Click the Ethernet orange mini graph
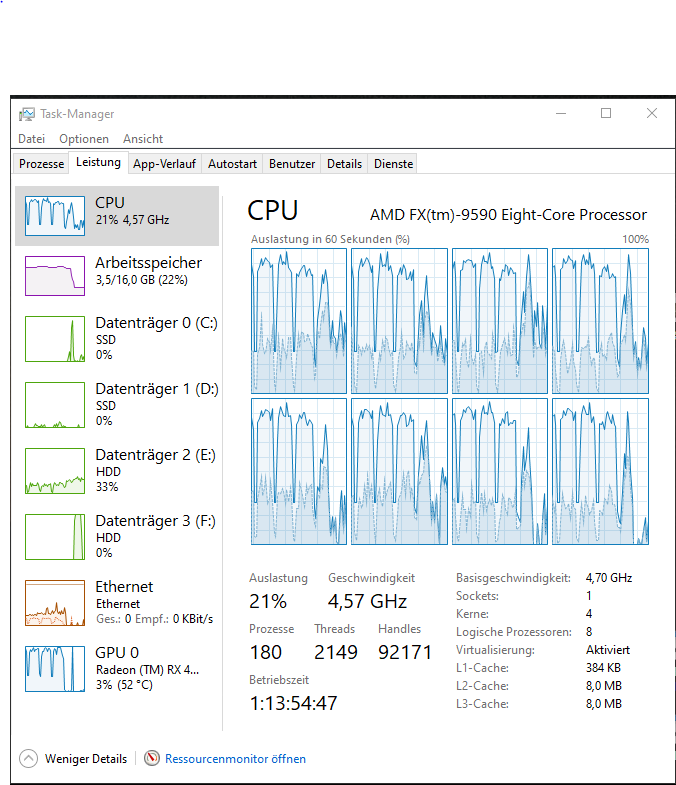This screenshot has height=785, width=676. pyautogui.click(x=55, y=603)
